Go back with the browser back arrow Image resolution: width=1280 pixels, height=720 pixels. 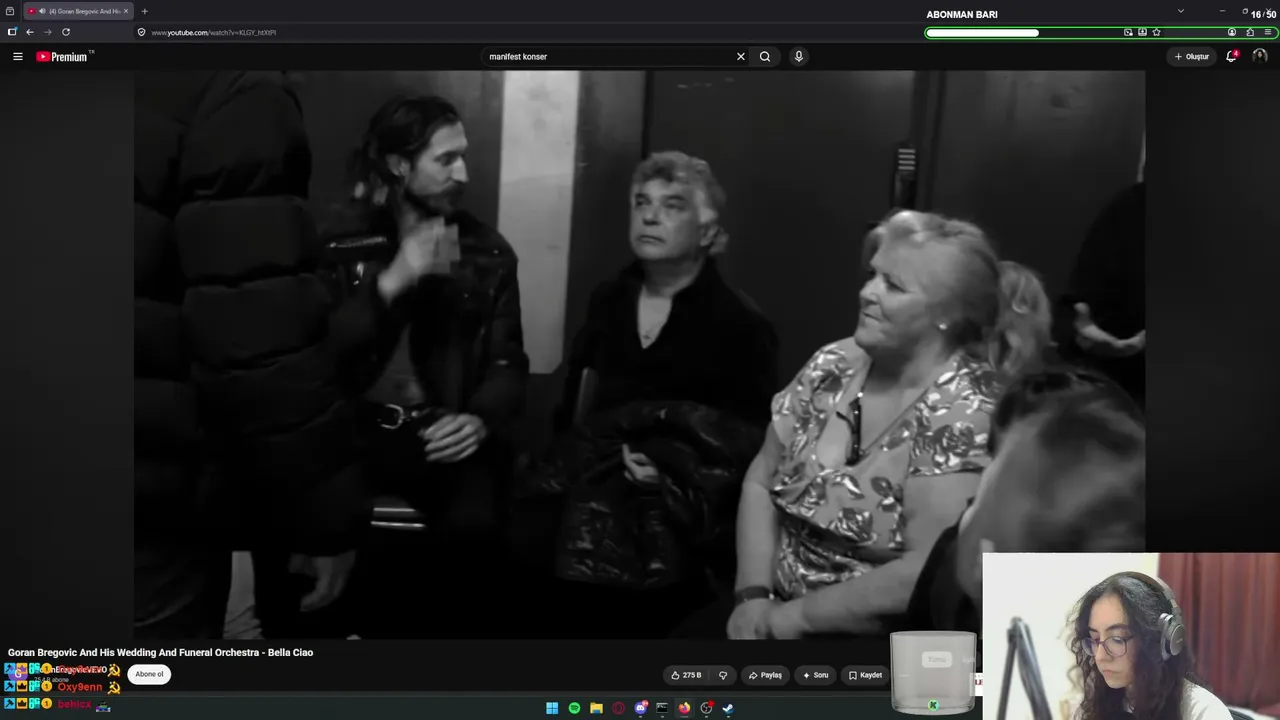point(30,32)
